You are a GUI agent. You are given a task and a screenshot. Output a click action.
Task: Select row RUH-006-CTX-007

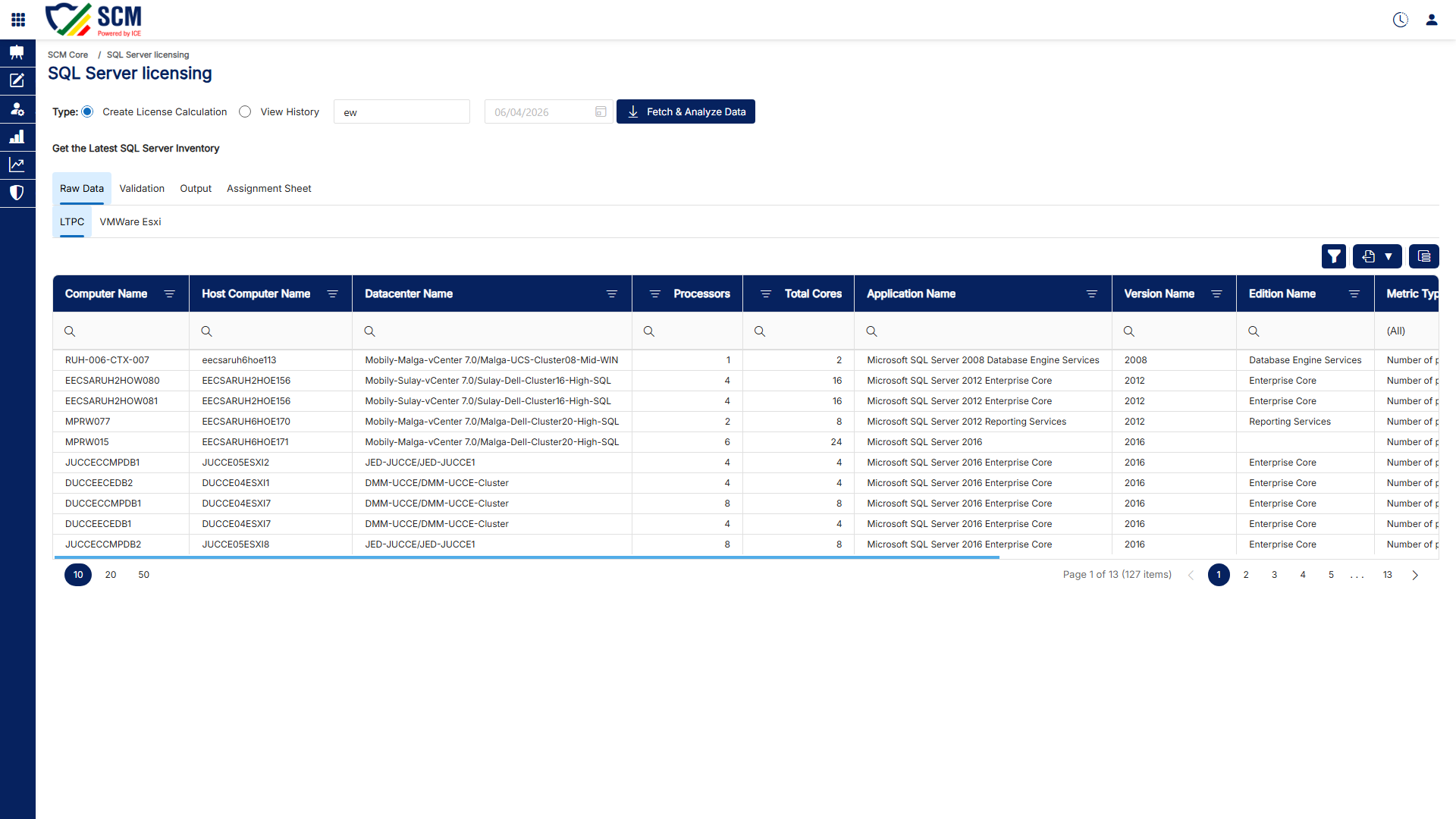point(745,360)
